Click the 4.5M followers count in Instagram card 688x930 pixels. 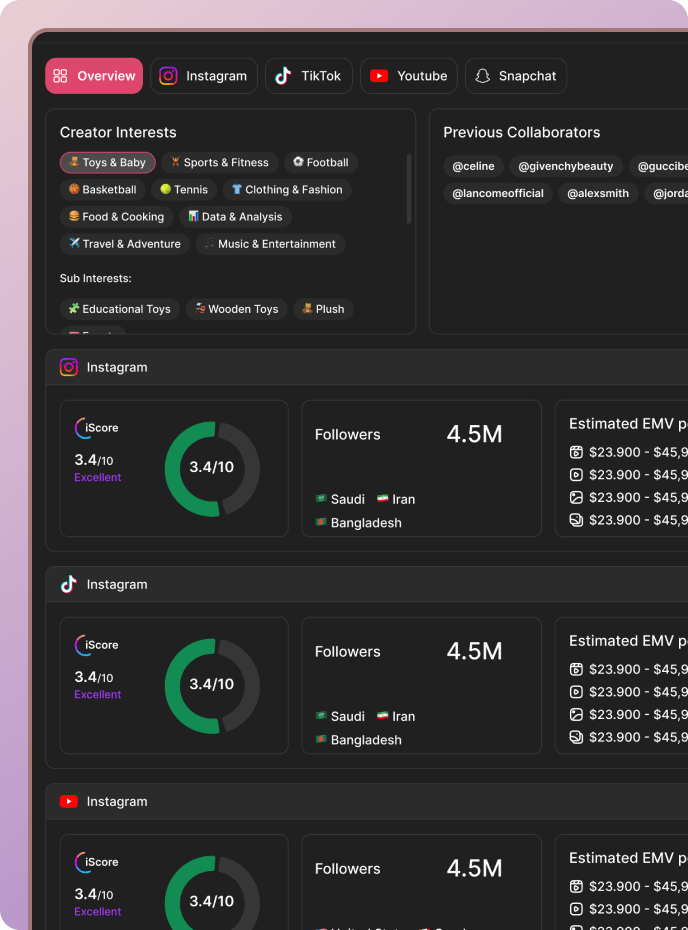coord(474,434)
